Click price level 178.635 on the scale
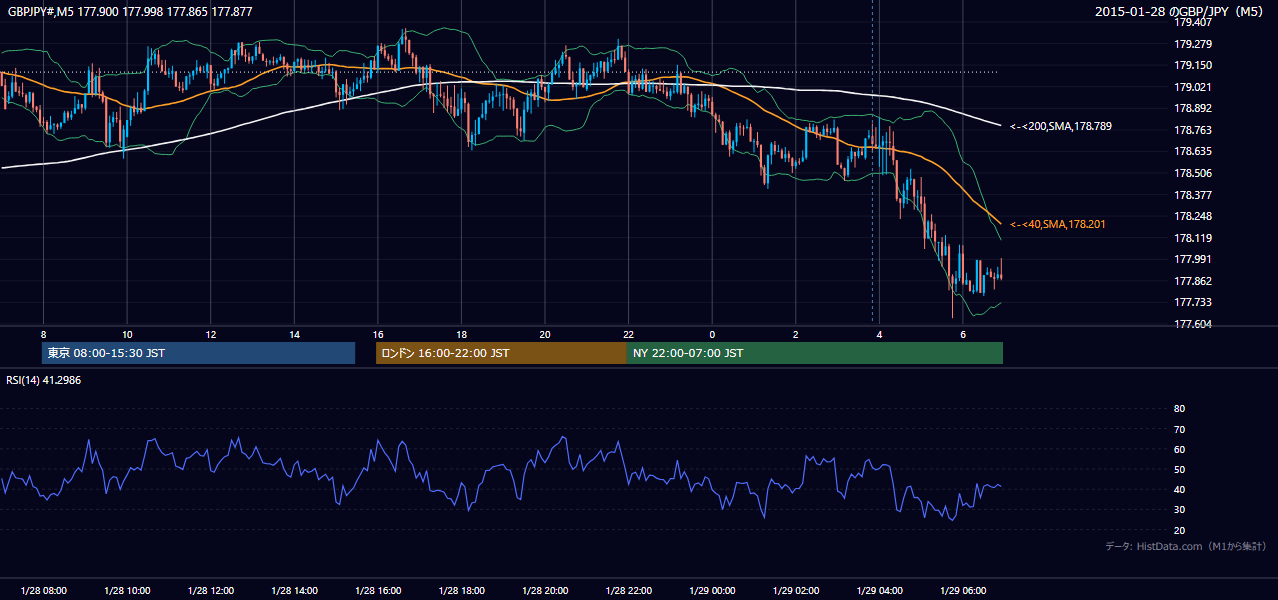1278x600 pixels. (1193, 152)
